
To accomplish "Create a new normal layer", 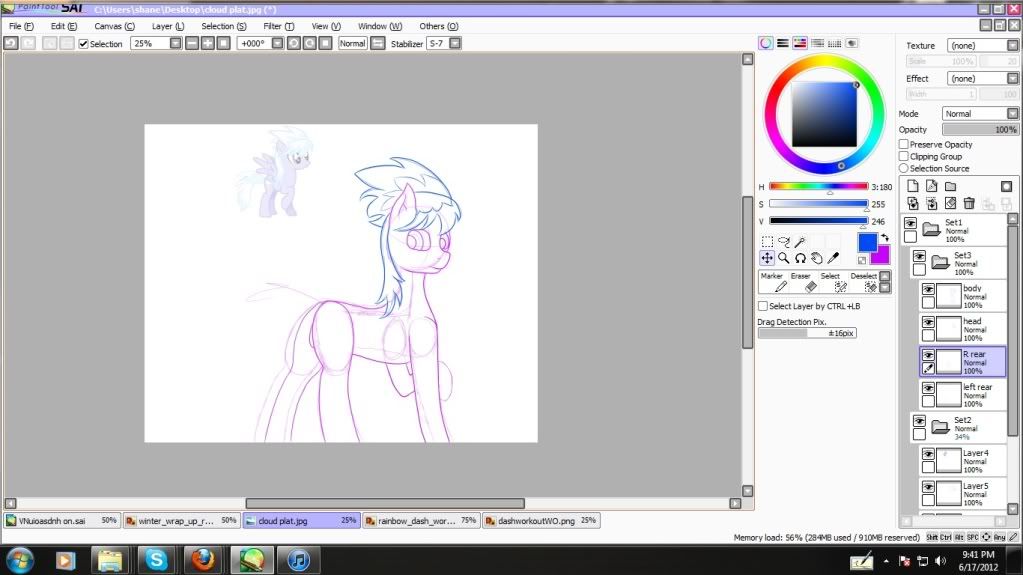I will (x=913, y=186).
